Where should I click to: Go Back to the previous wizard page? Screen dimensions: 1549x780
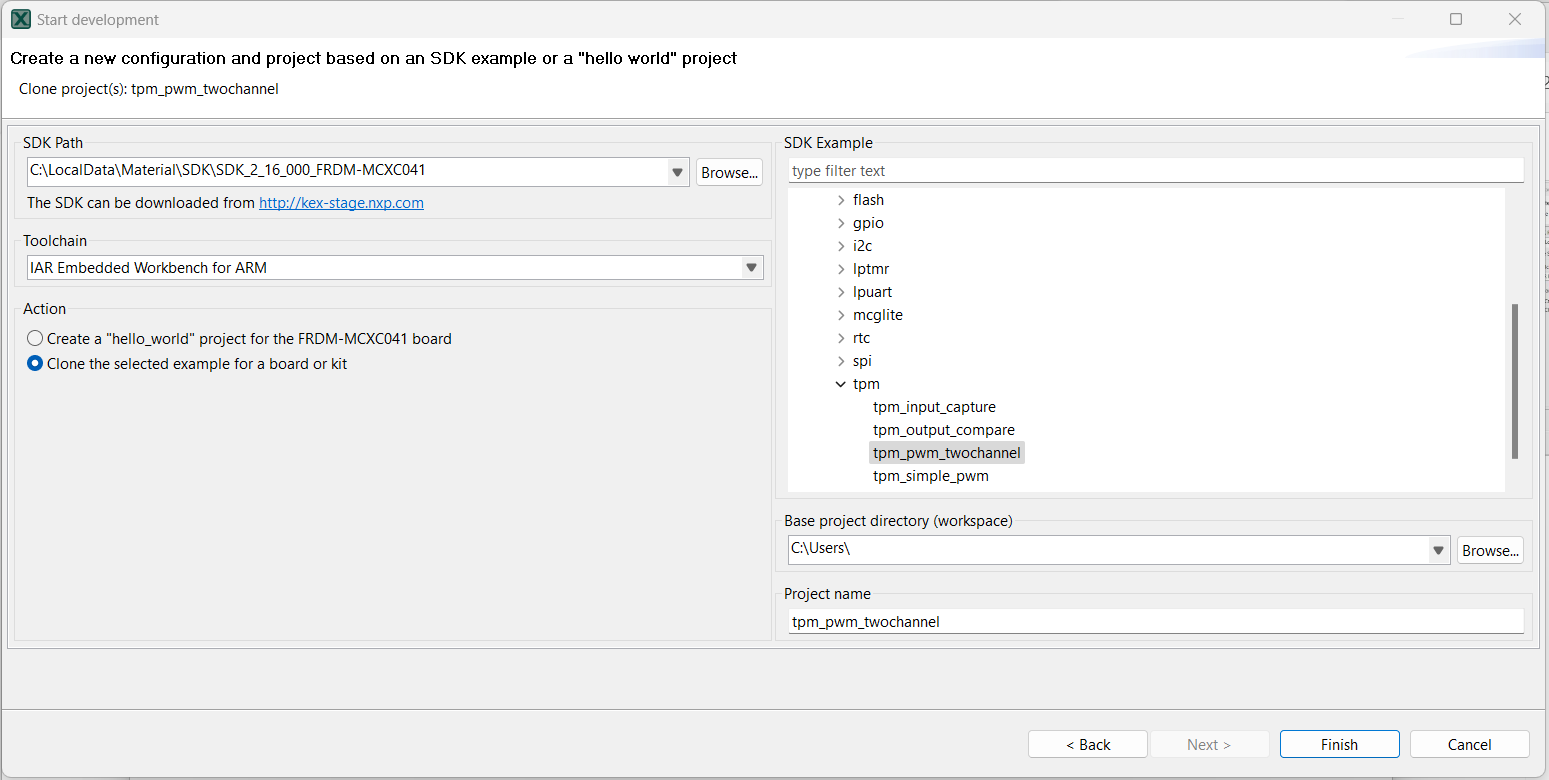point(1088,744)
